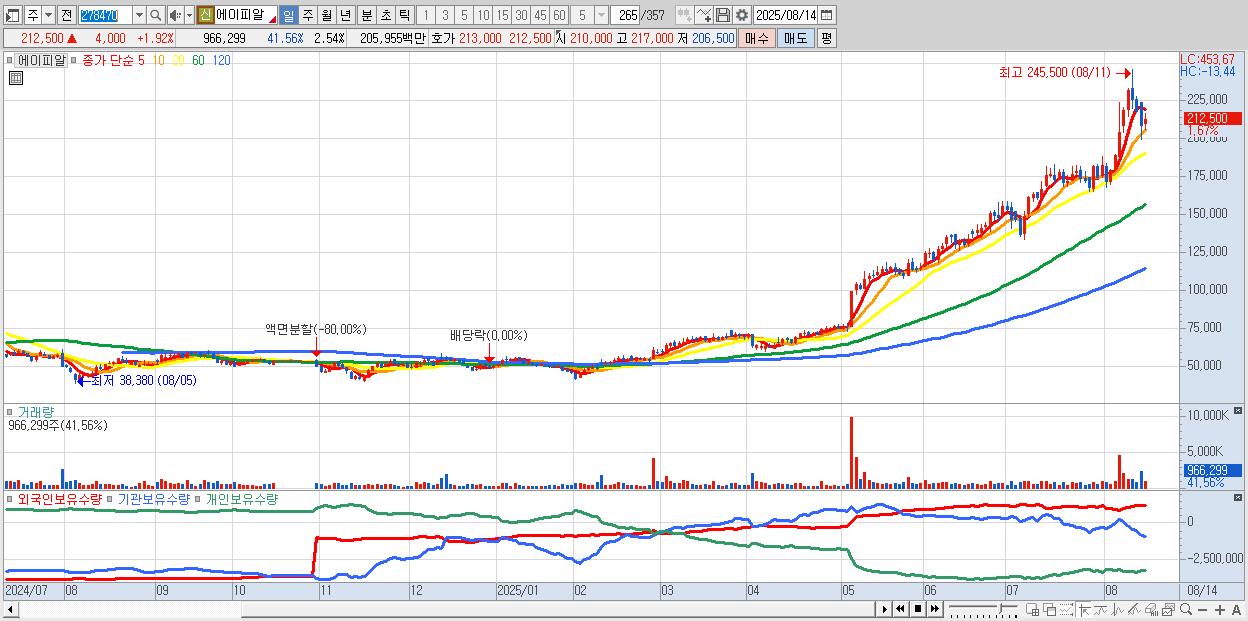Click the small expand button on the volume panel

click(x=1238, y=411)
